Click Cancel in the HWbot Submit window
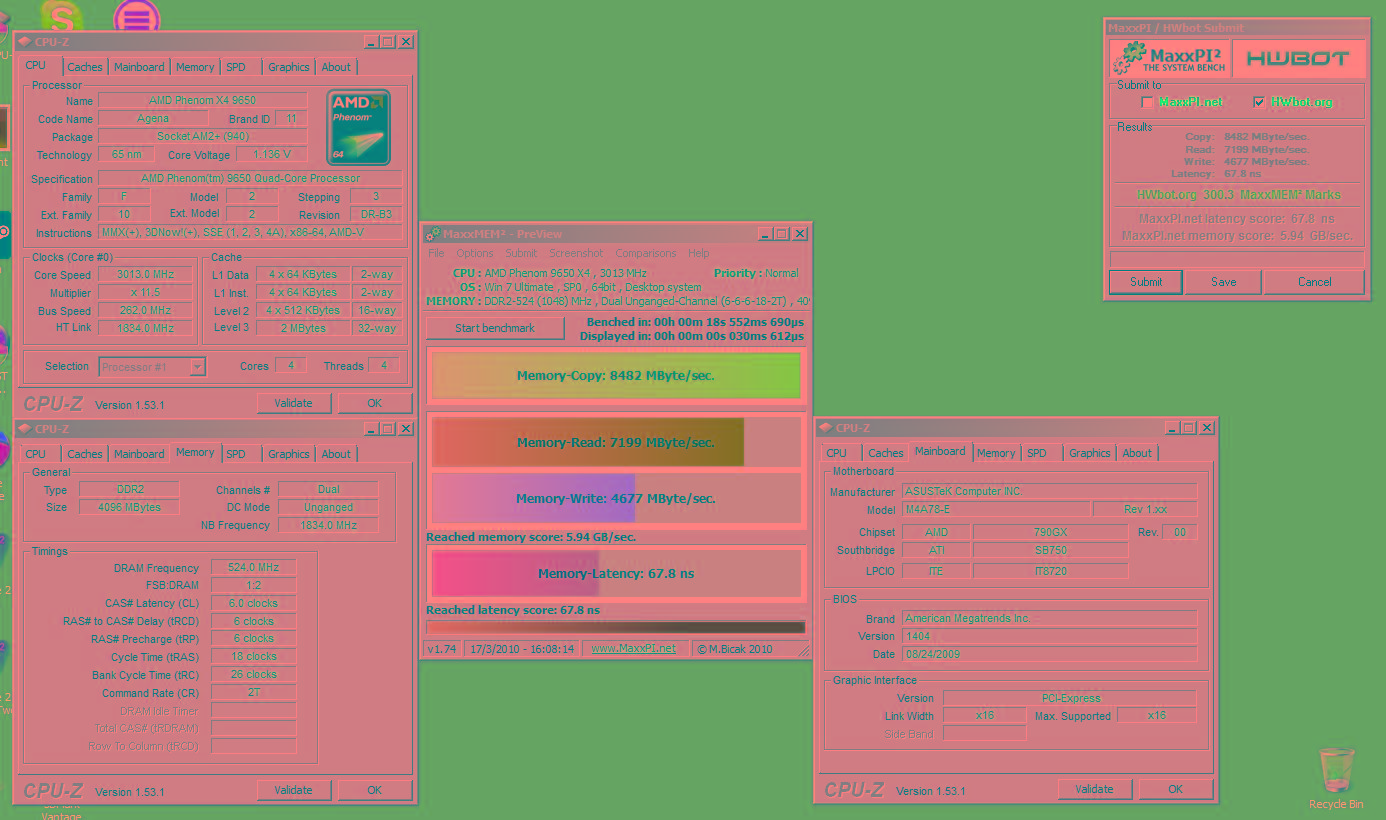Screen dimensions: 1386x820 pyautogui.click(x=1314, y=282)
